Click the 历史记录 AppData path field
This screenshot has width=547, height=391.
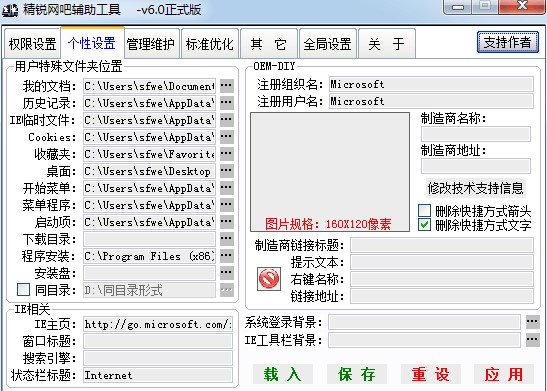(x=149, y=103)
